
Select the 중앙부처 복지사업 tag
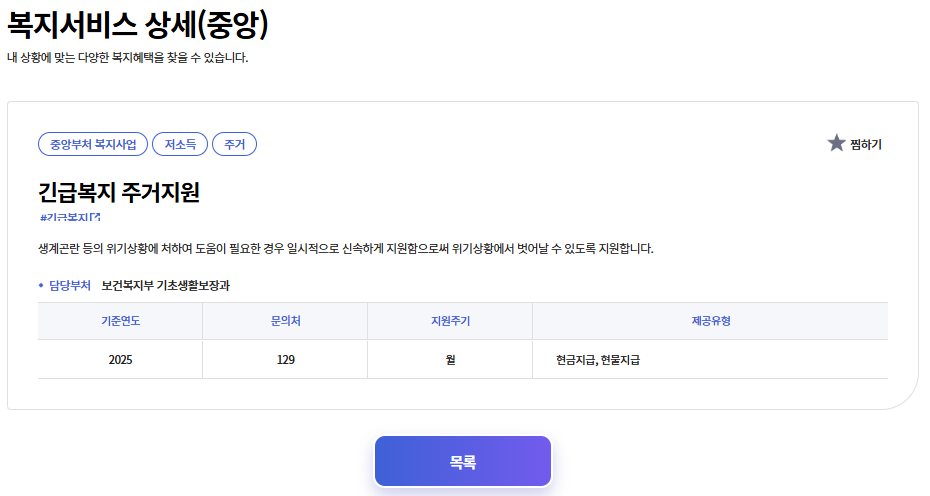click(93, 145)
